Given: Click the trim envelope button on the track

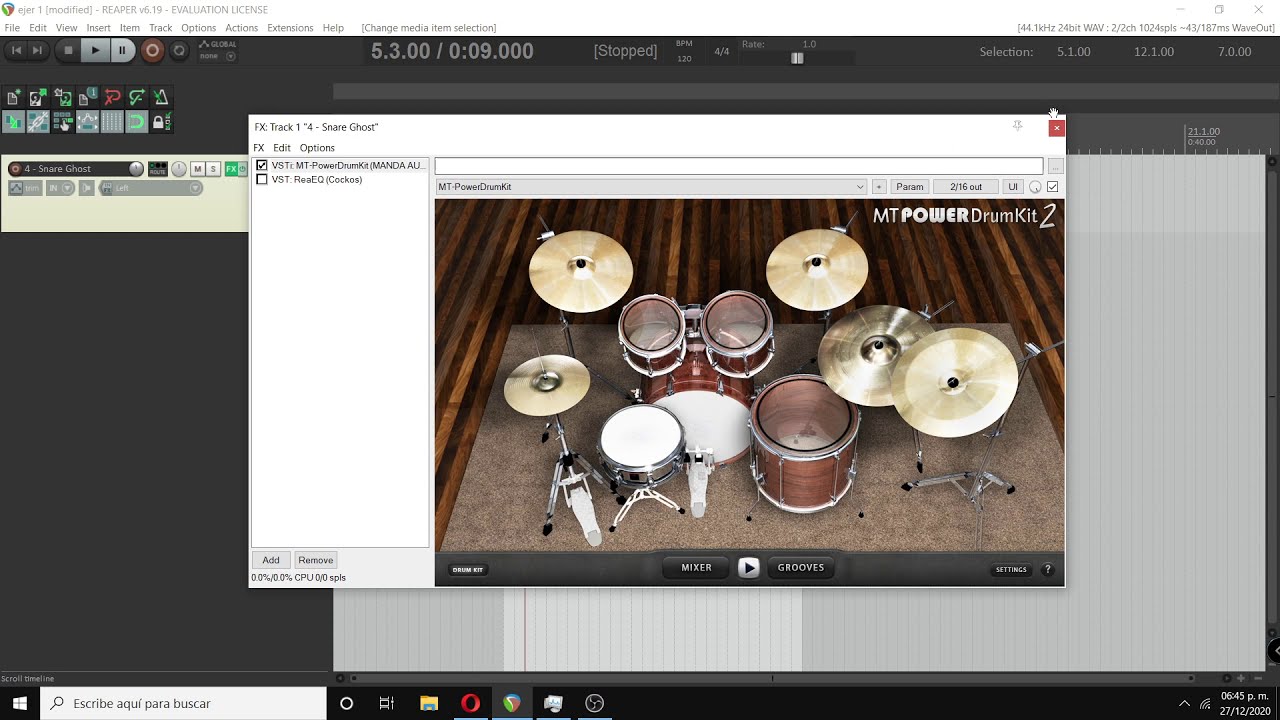Looking at the screenshot, I should point(25,188).
